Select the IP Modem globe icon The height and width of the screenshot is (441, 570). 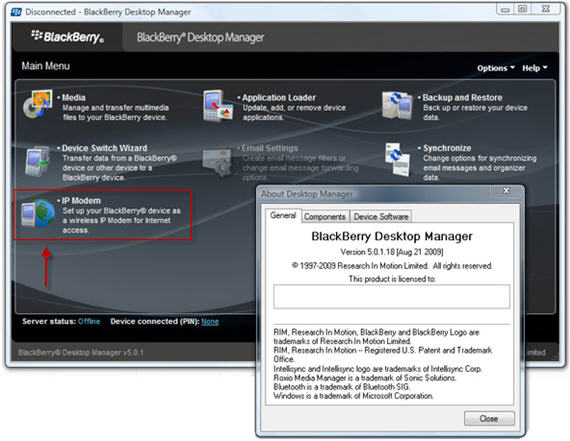click(x=38, y=213)
